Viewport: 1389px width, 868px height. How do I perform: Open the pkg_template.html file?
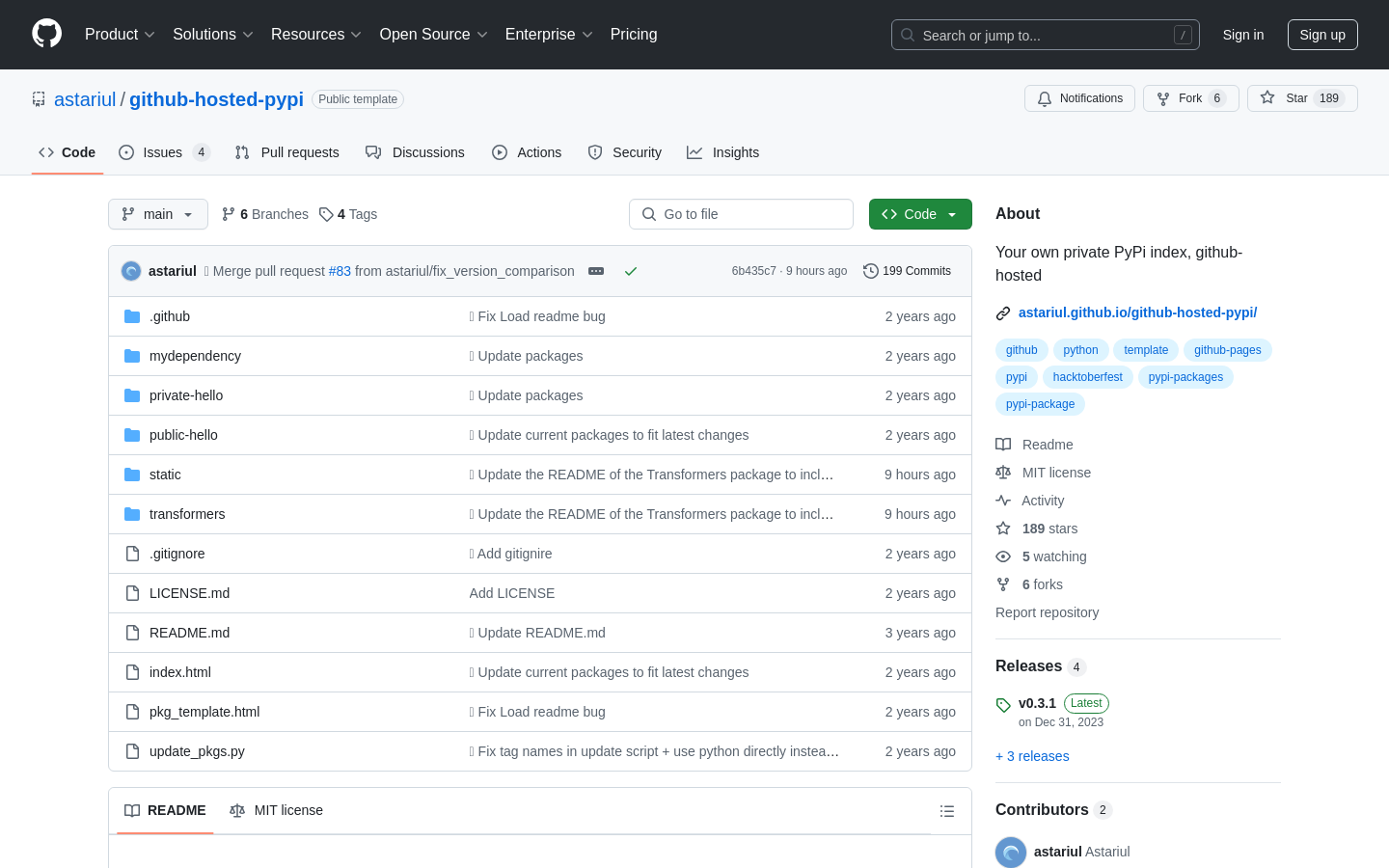click(x=204, y=712)
